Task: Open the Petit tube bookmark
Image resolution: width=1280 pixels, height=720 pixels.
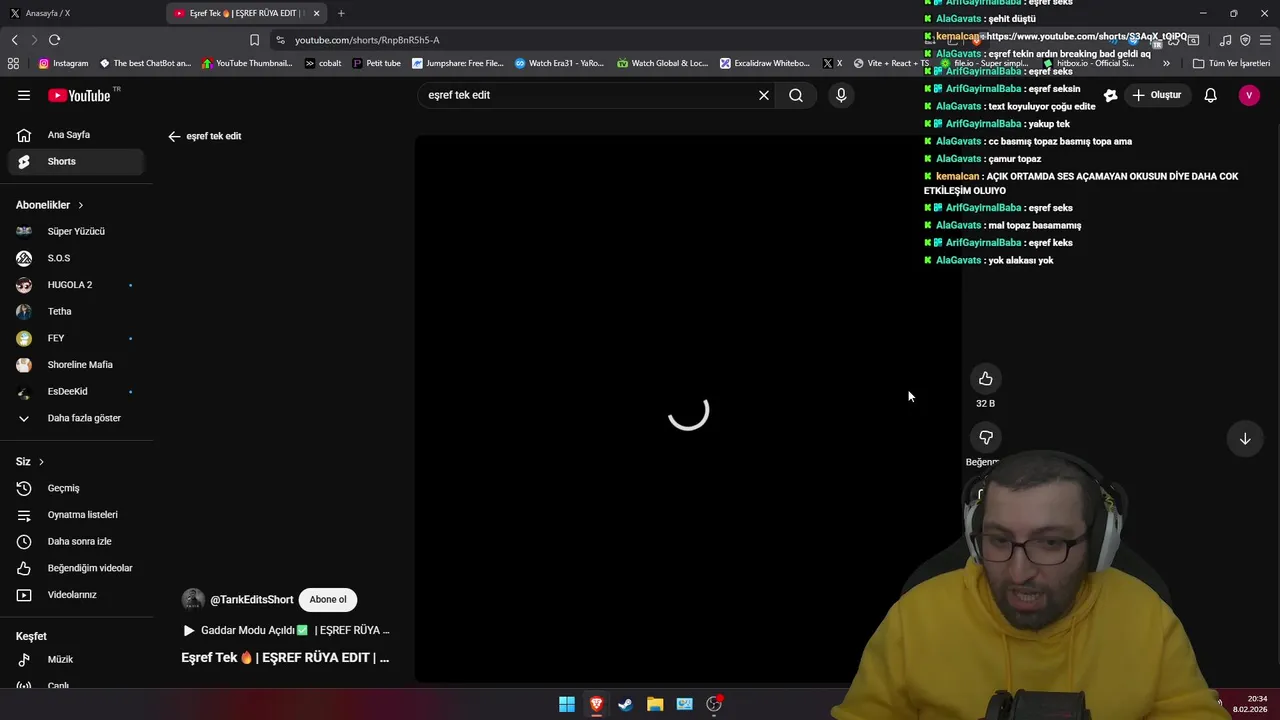Action: tap(376, 63)
